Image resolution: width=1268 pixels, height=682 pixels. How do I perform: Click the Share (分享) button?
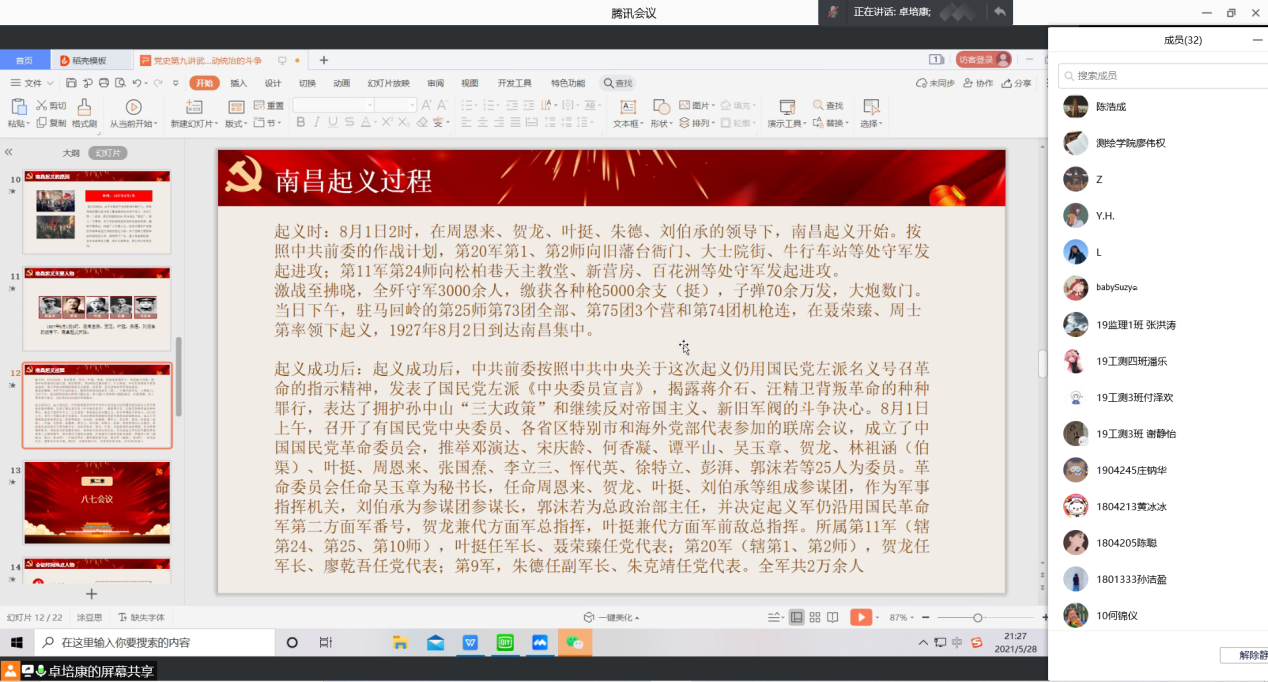coord(1017,83)
